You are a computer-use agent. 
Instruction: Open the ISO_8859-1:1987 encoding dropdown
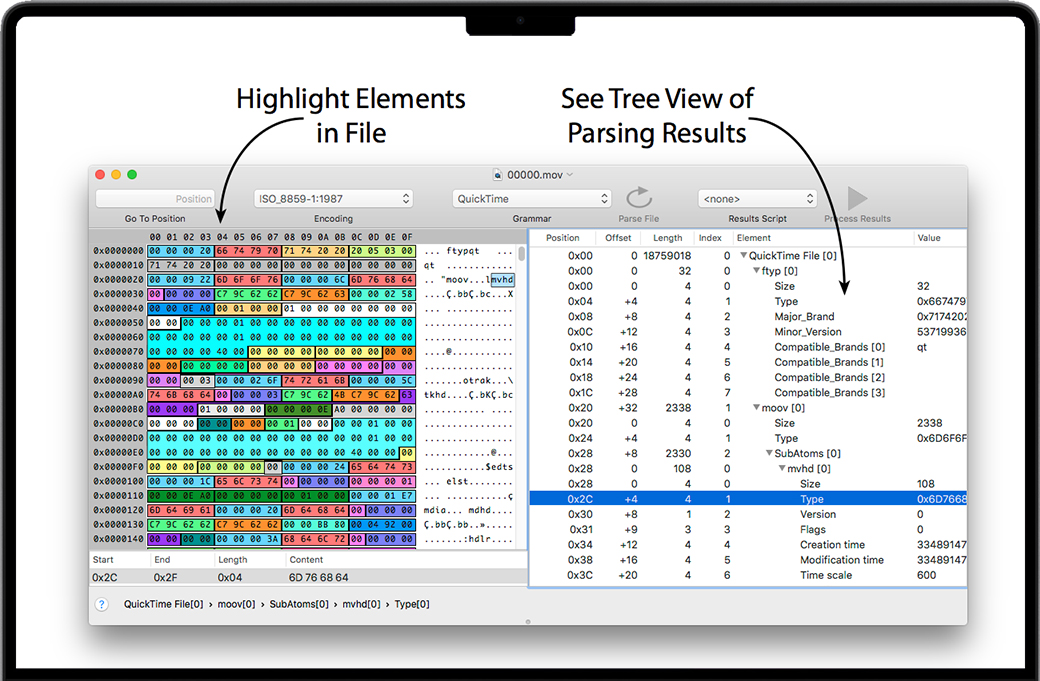pos(333,199)
